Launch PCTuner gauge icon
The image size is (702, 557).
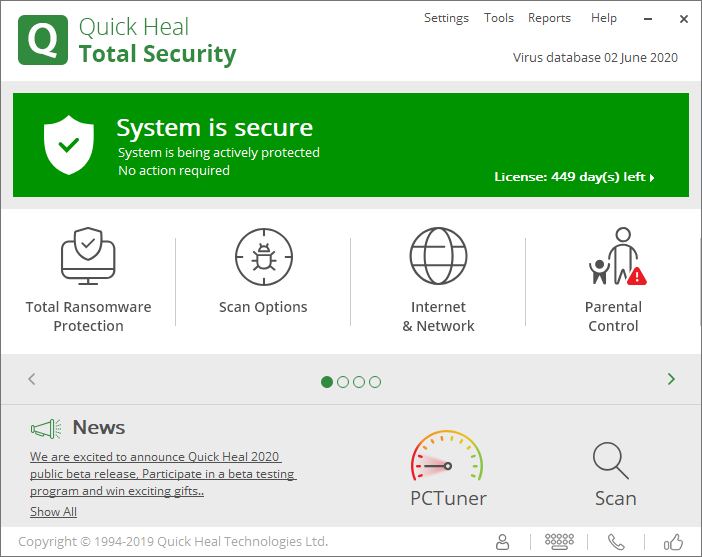pyautogui.click(x=447, y=459)
